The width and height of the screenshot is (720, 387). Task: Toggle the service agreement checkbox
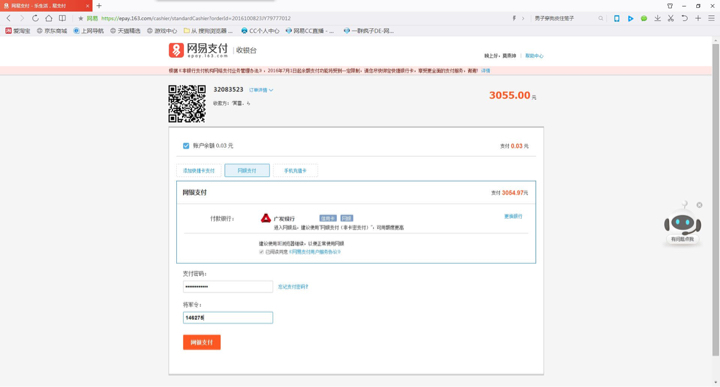point(261,252)
